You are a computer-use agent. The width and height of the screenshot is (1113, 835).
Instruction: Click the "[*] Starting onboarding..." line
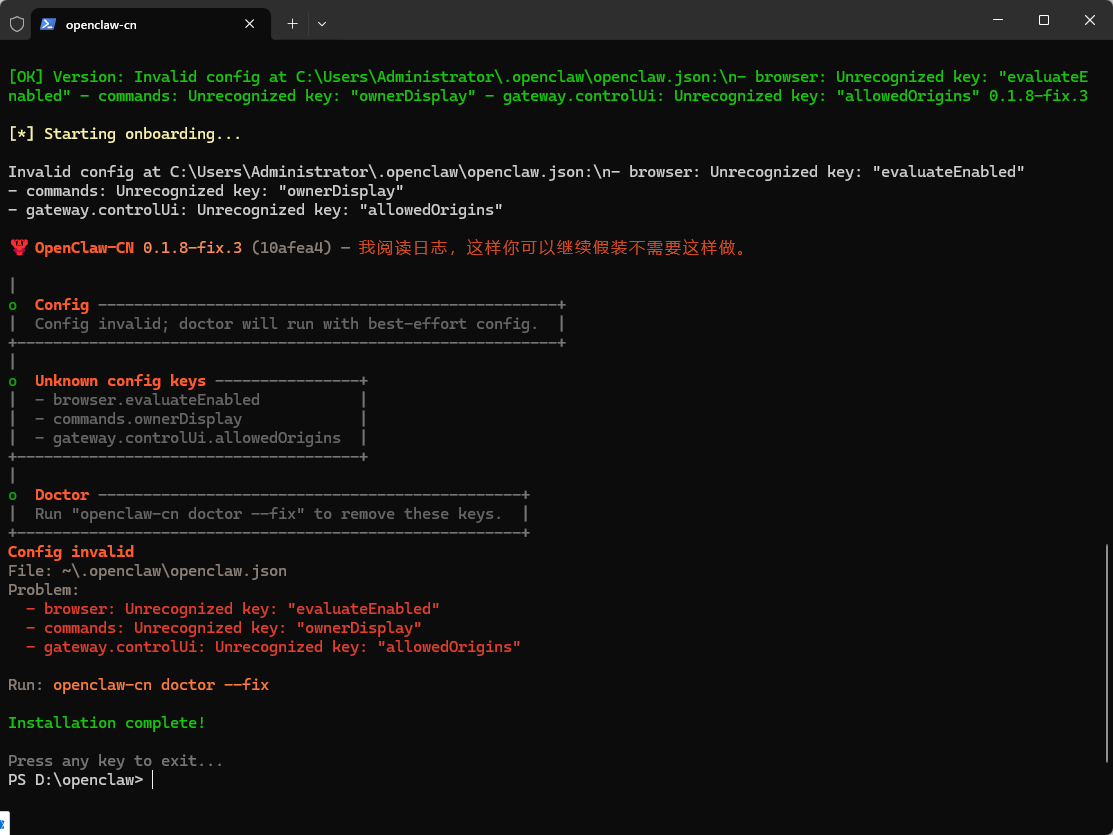124,134
